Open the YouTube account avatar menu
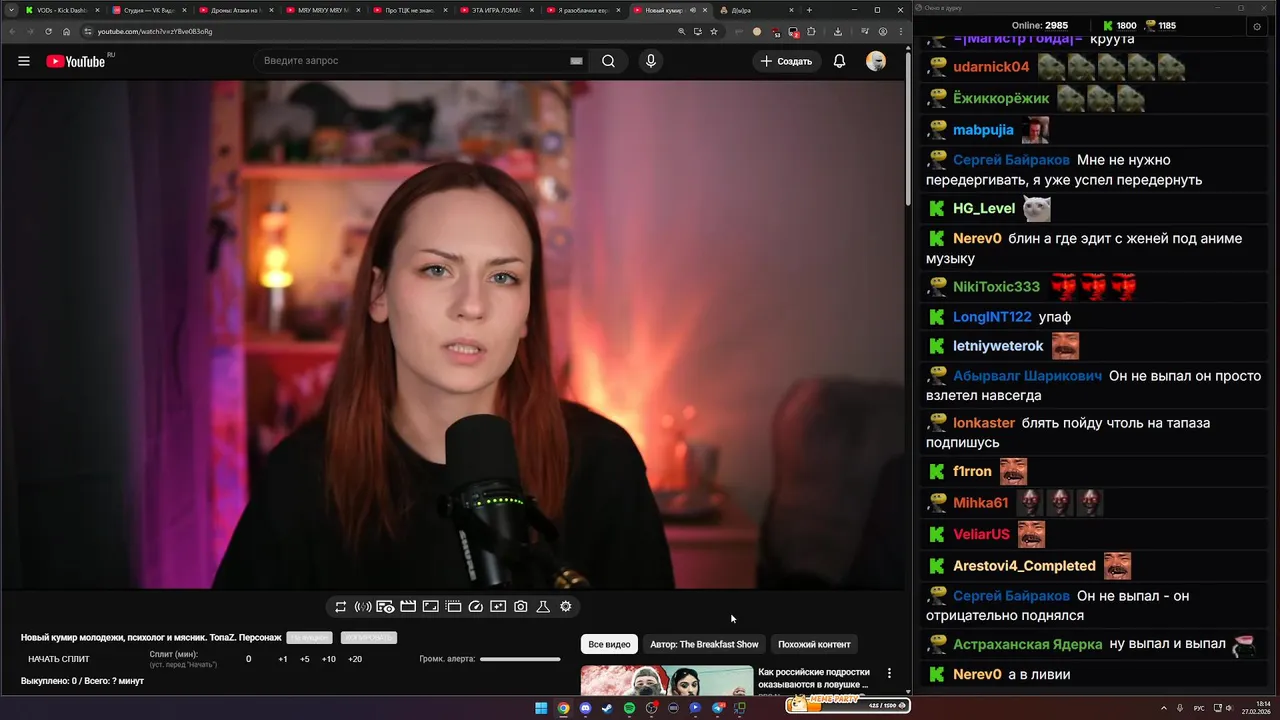The image size is (1280, 720). (876, 61)
